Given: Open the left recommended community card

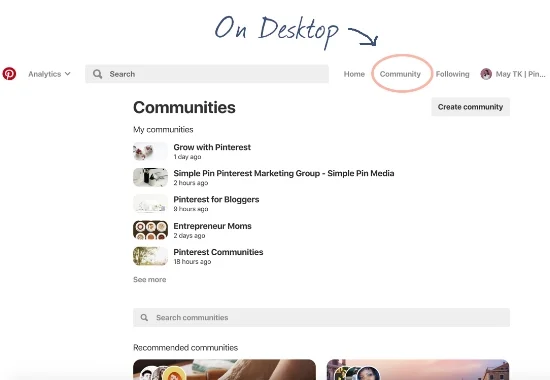Looking at the screenshot, I should 224,369.
